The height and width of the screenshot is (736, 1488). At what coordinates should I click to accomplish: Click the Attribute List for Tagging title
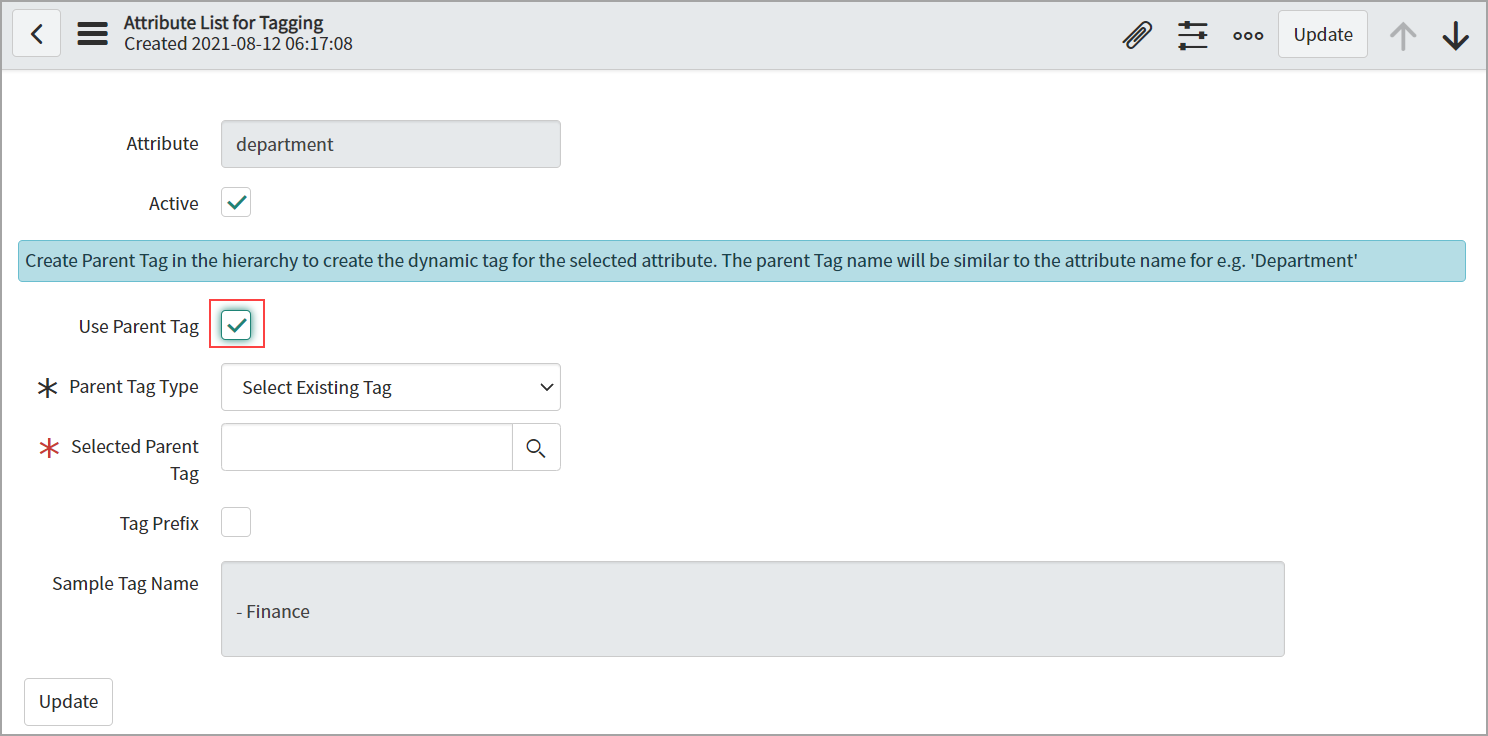coord(223,23)
